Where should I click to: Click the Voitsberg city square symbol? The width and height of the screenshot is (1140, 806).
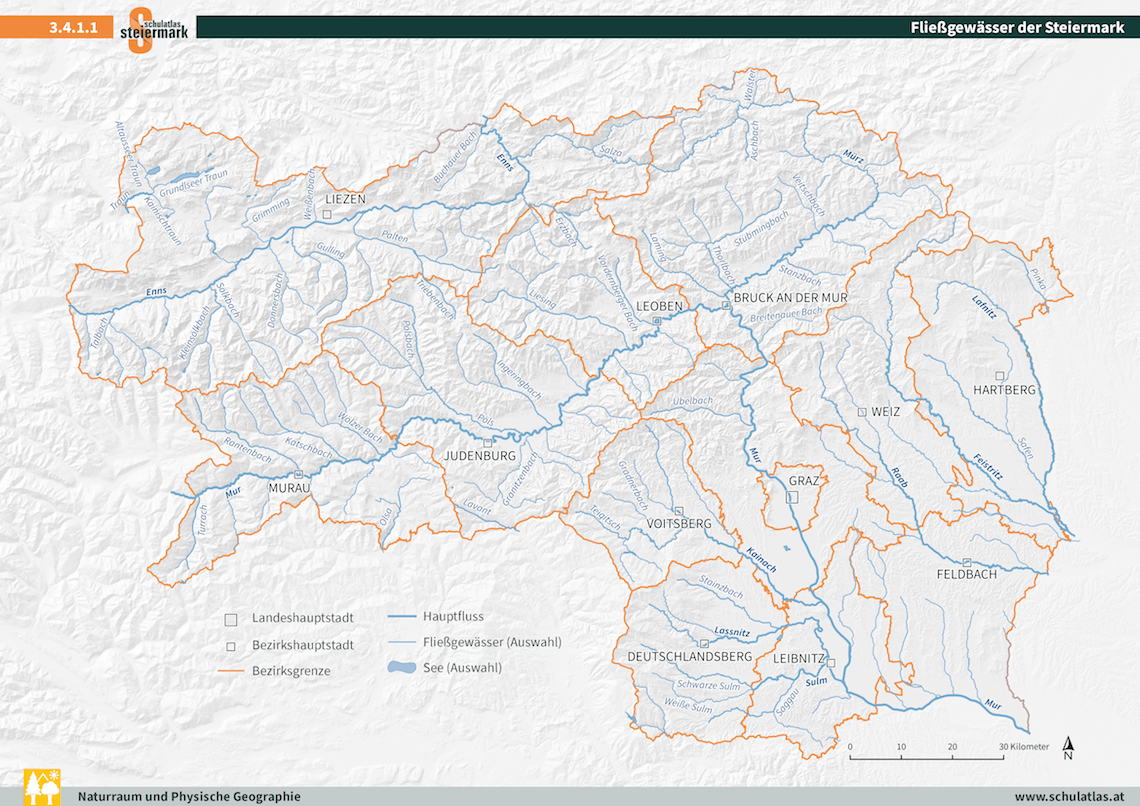pos(678,510)
